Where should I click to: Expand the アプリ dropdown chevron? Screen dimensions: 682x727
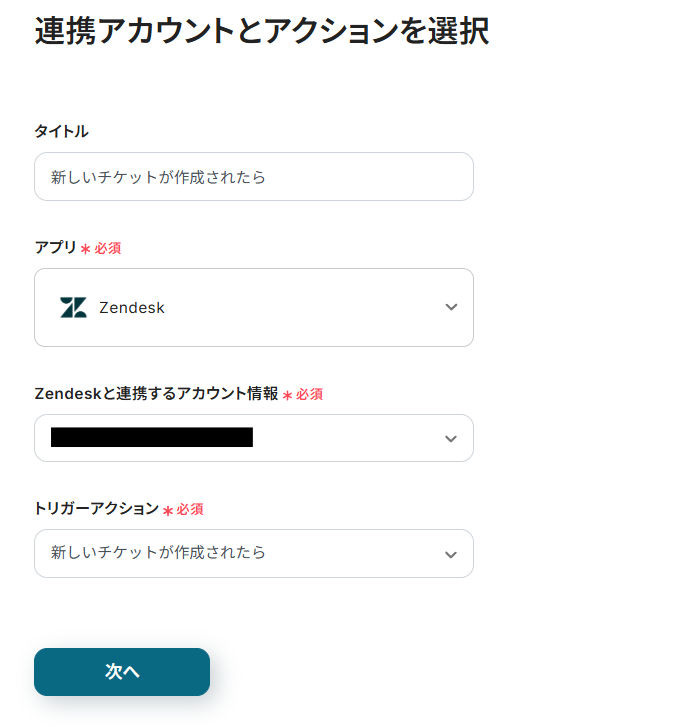click(451, 308)
